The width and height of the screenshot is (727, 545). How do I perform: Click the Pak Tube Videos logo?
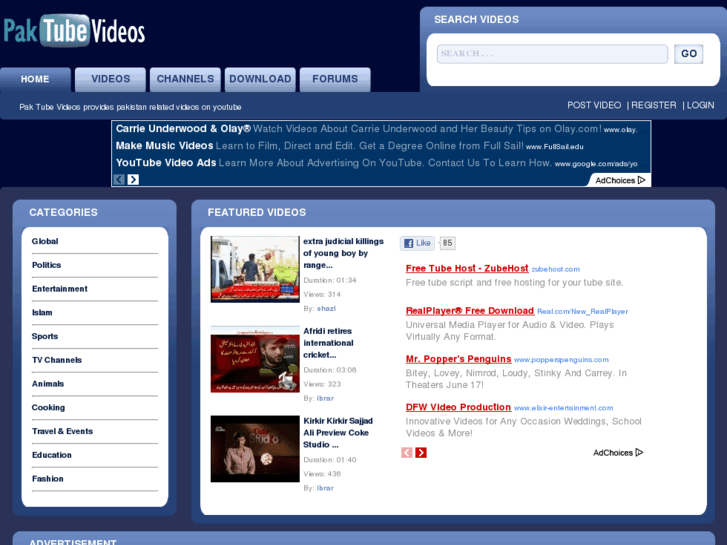(x=74, y=31)
